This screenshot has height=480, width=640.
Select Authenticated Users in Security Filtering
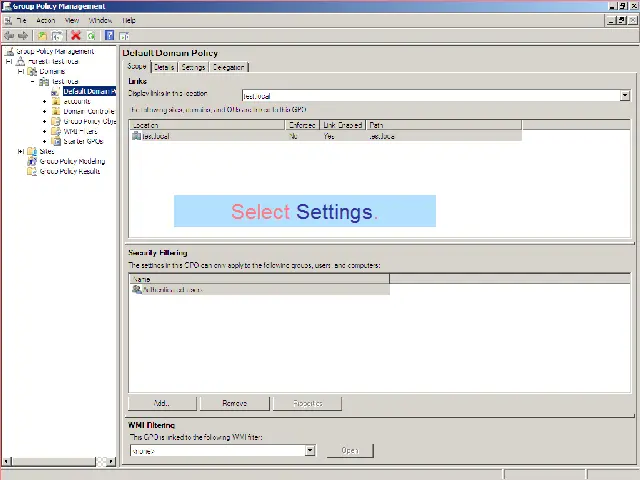172,289
